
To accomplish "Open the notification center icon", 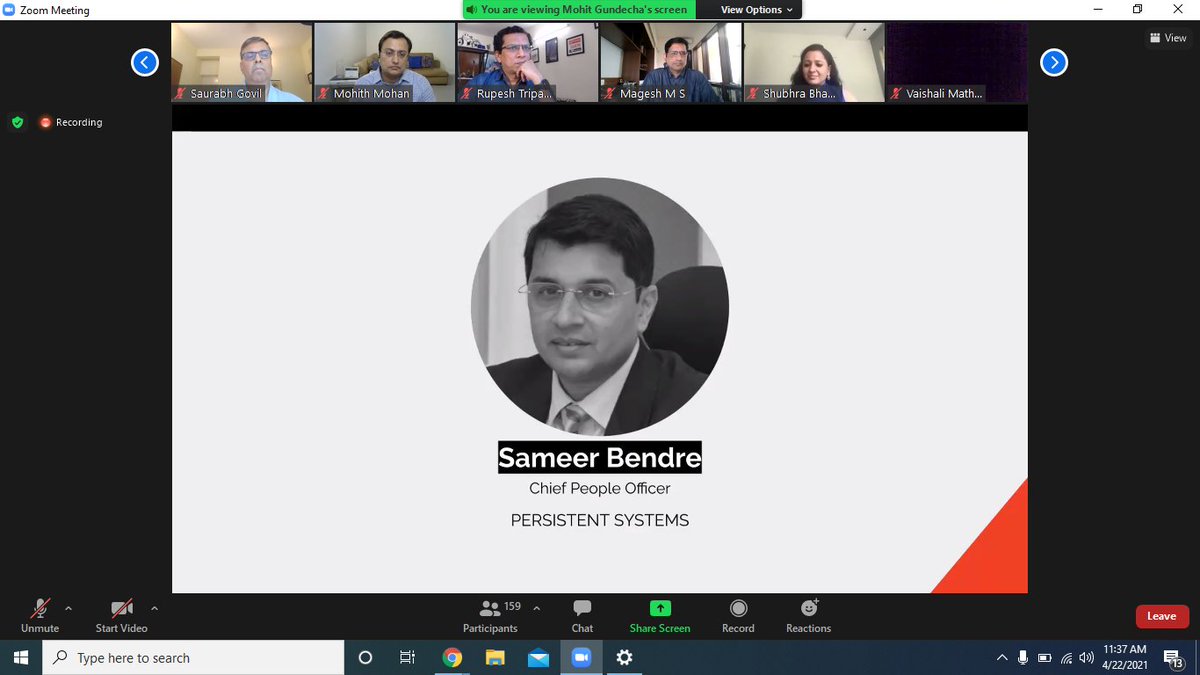I will tap(1175, 658).
